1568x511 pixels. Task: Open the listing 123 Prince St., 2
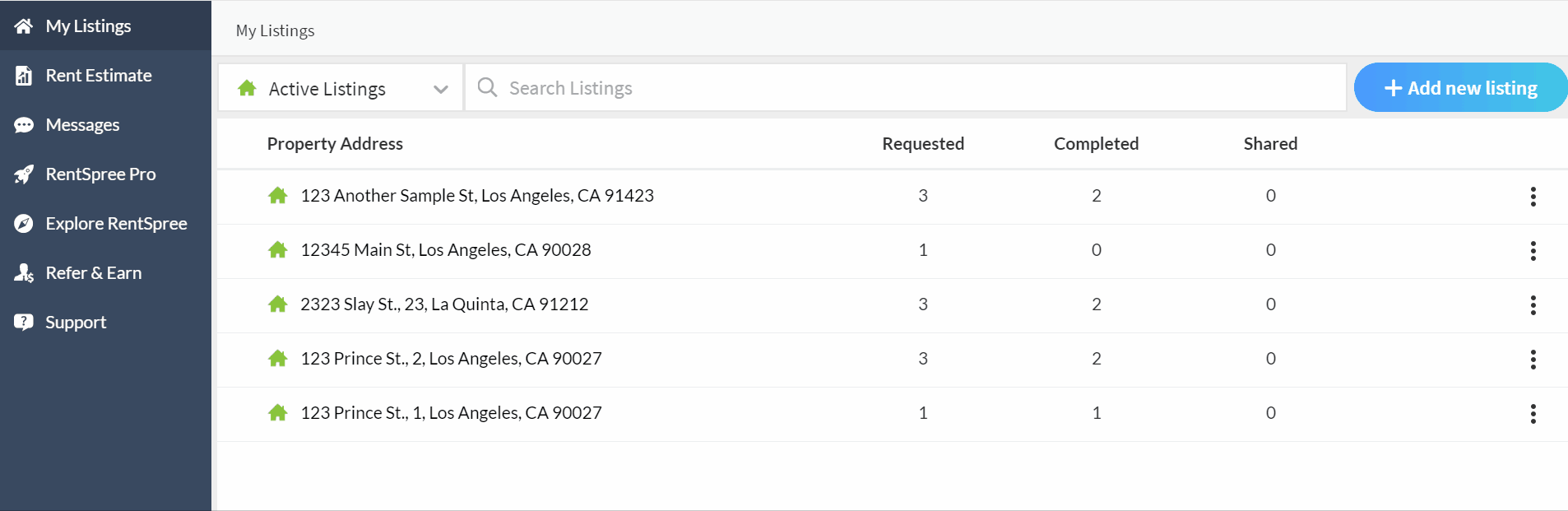pyautogui.click(x=451, y=358)
